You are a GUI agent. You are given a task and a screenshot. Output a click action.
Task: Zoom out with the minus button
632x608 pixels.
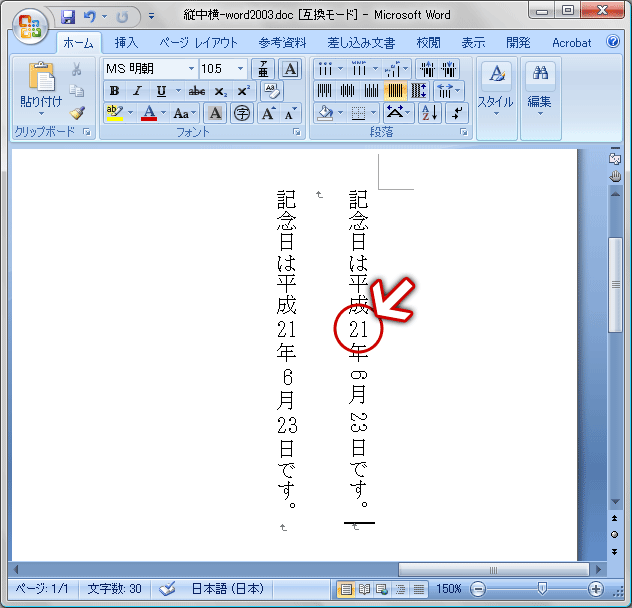tap(478, 589)
